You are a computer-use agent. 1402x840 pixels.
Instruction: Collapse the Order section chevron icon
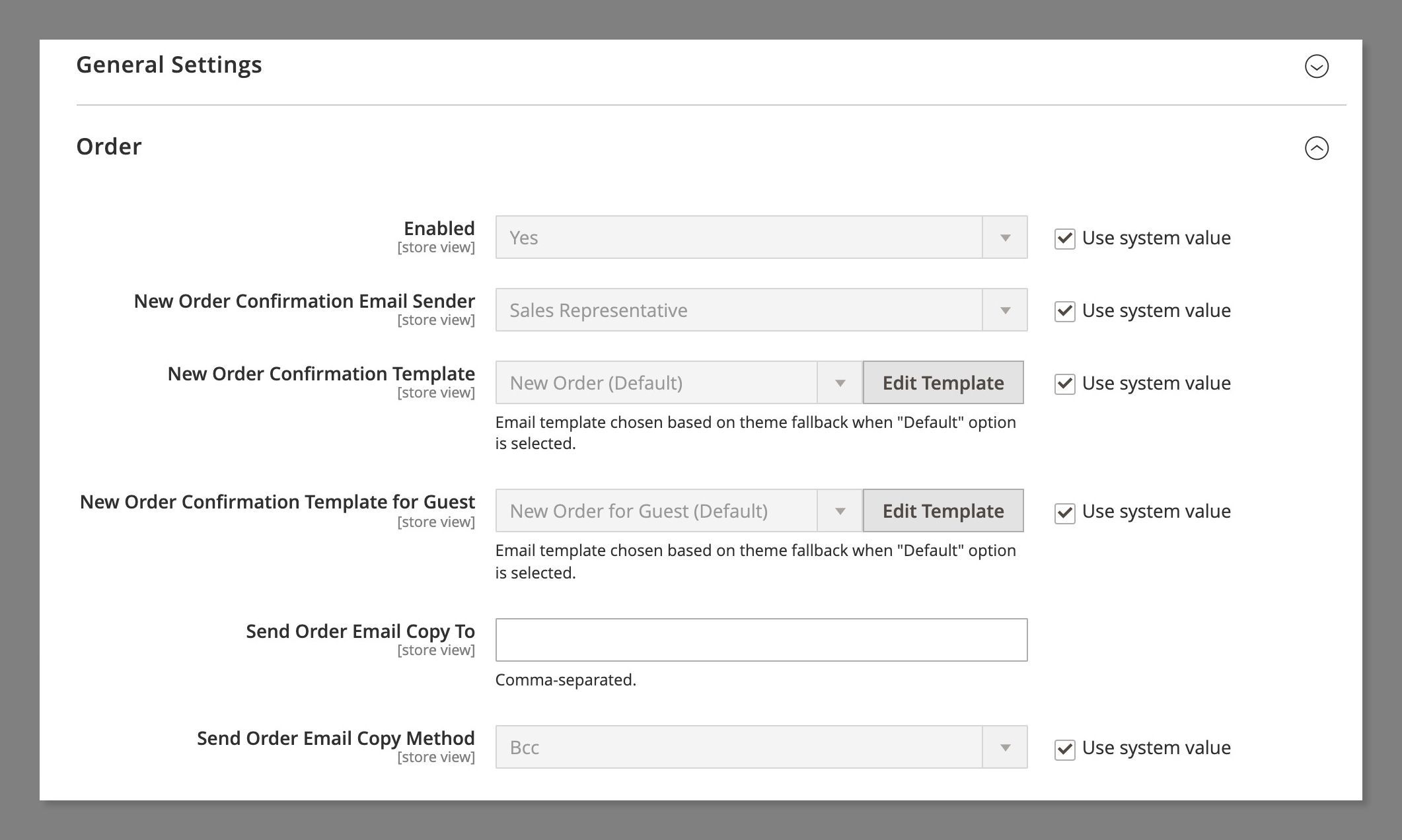coord(1316,148)
